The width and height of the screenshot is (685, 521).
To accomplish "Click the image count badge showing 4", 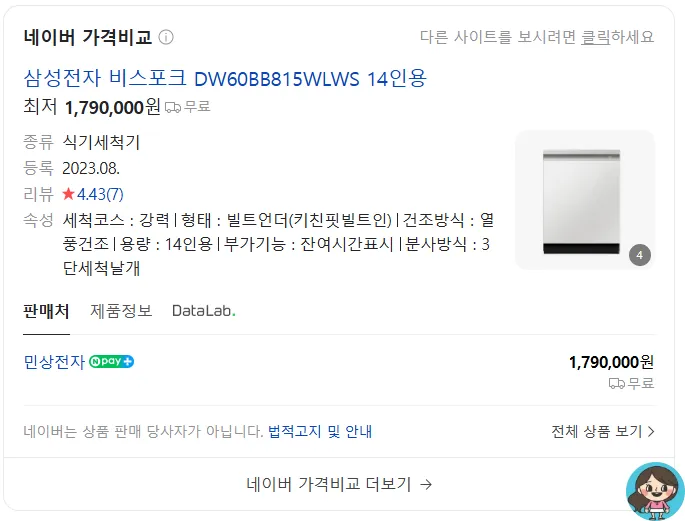I will (640, 255).
